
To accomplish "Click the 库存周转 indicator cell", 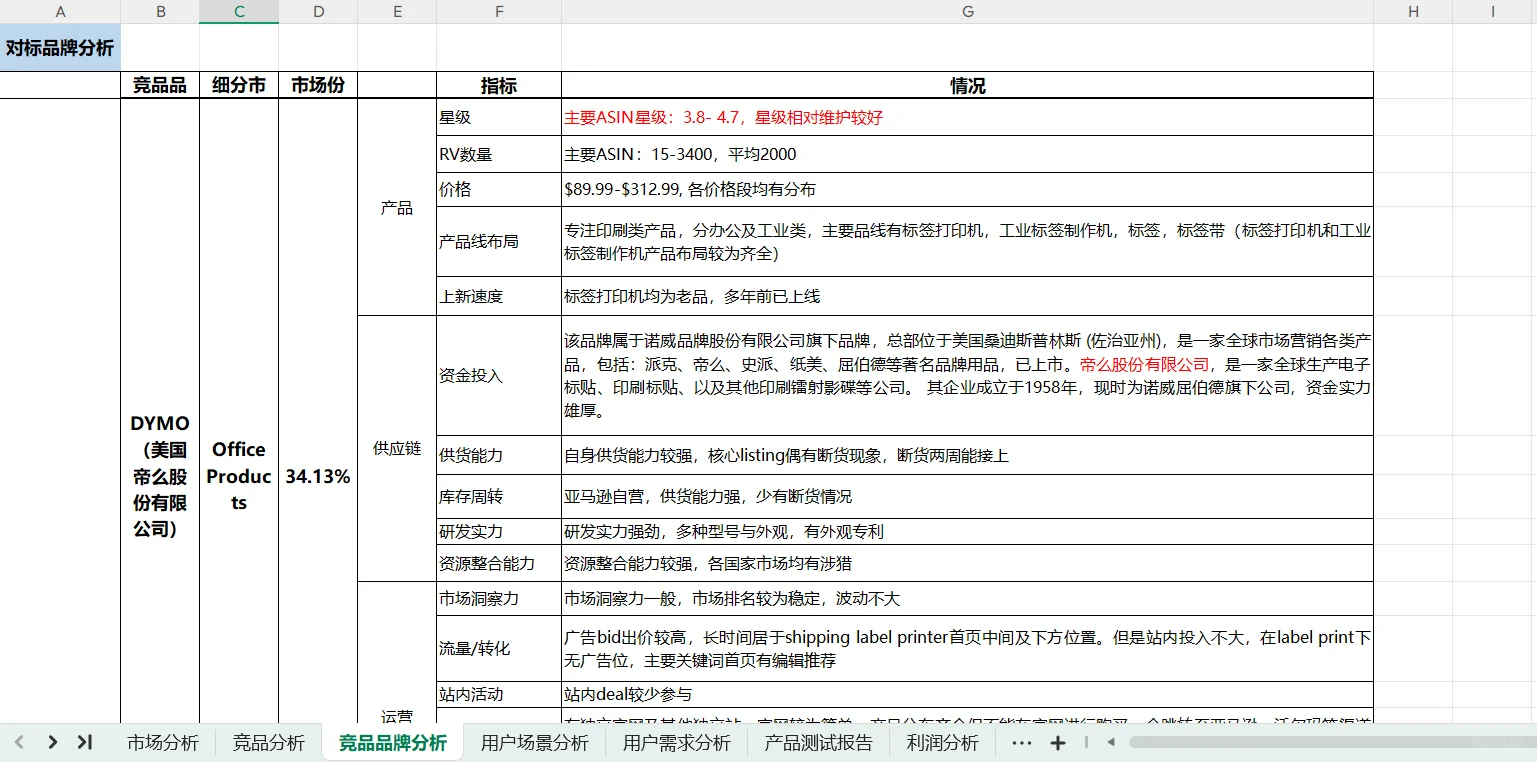I will 499,496.
